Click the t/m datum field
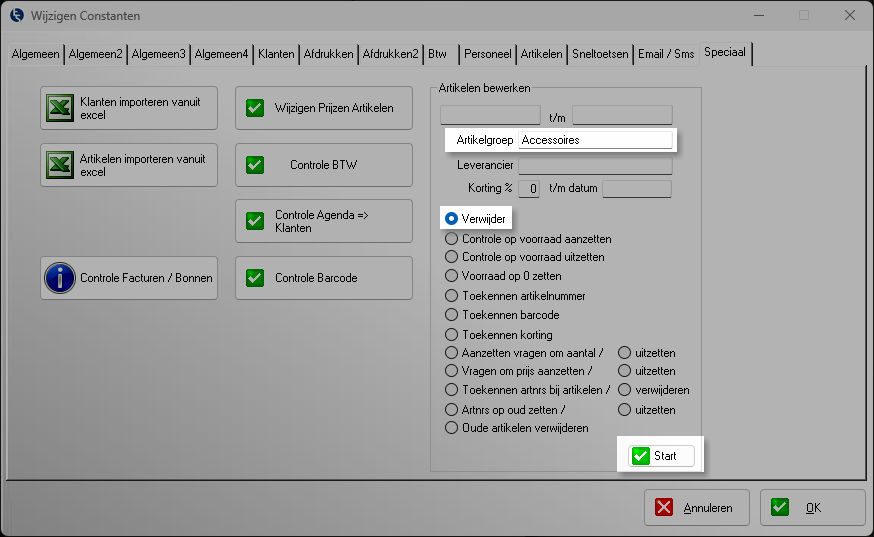 click(636, 188)
